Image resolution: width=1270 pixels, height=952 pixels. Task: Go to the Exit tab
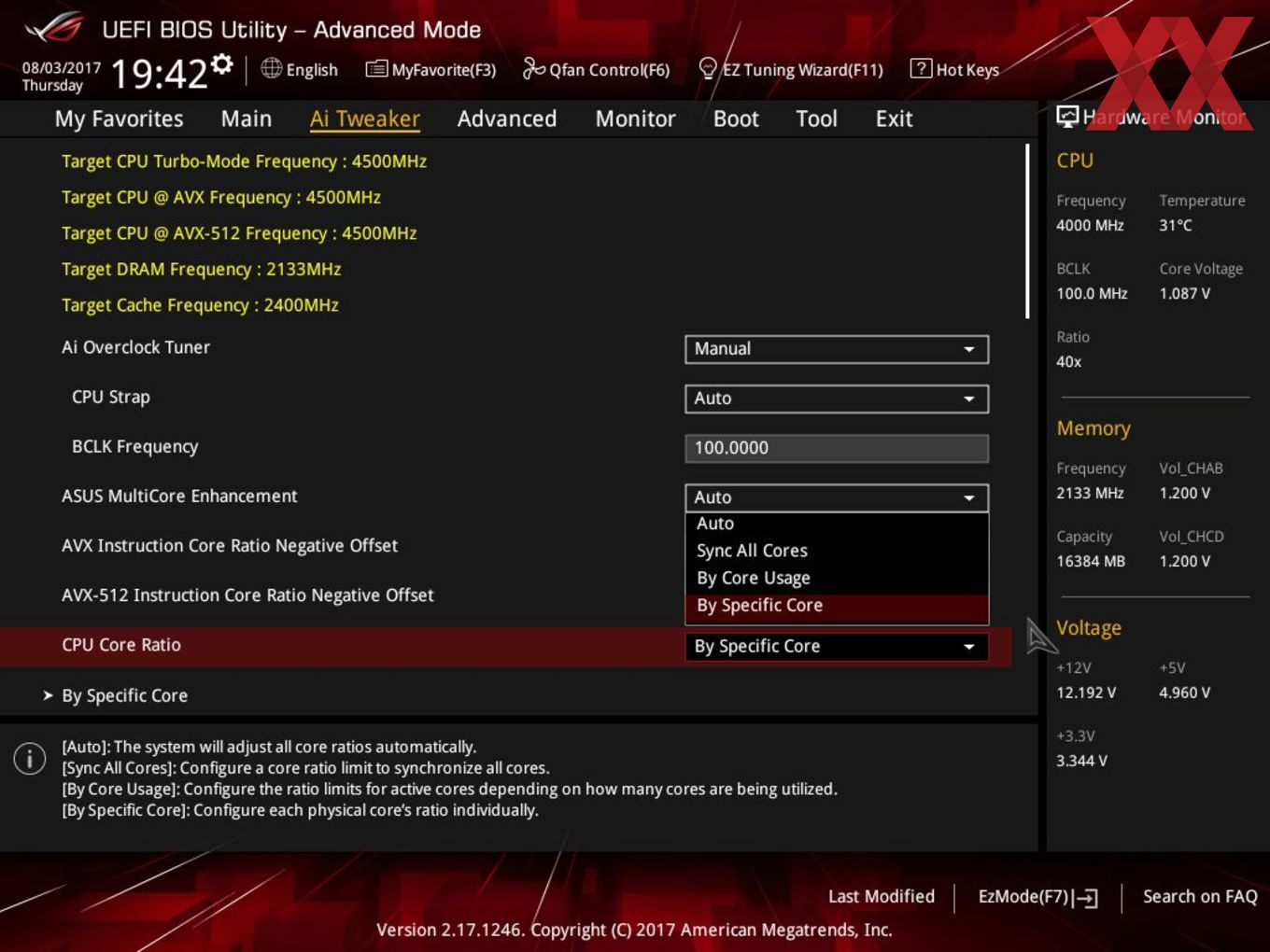[894, 119]
